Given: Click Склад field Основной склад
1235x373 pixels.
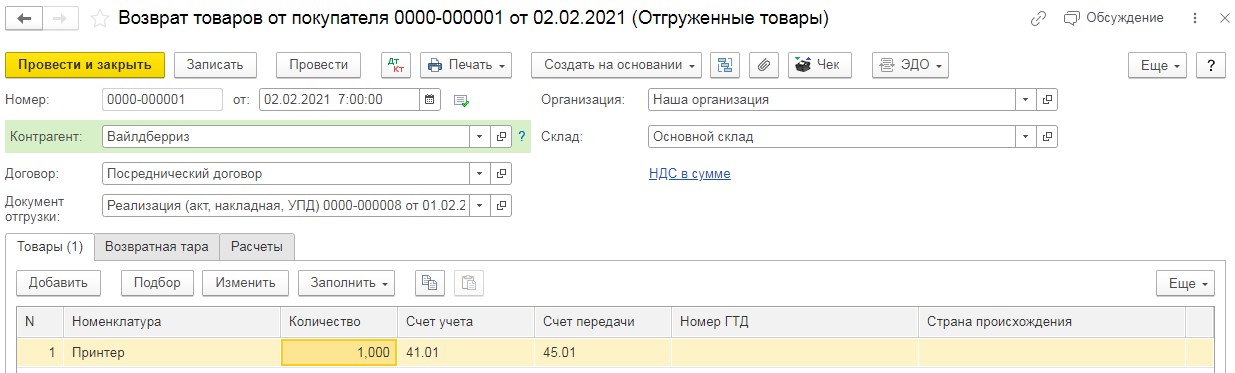Looking at the screenshot, I should pyautogui.click(x=832, y=136).
